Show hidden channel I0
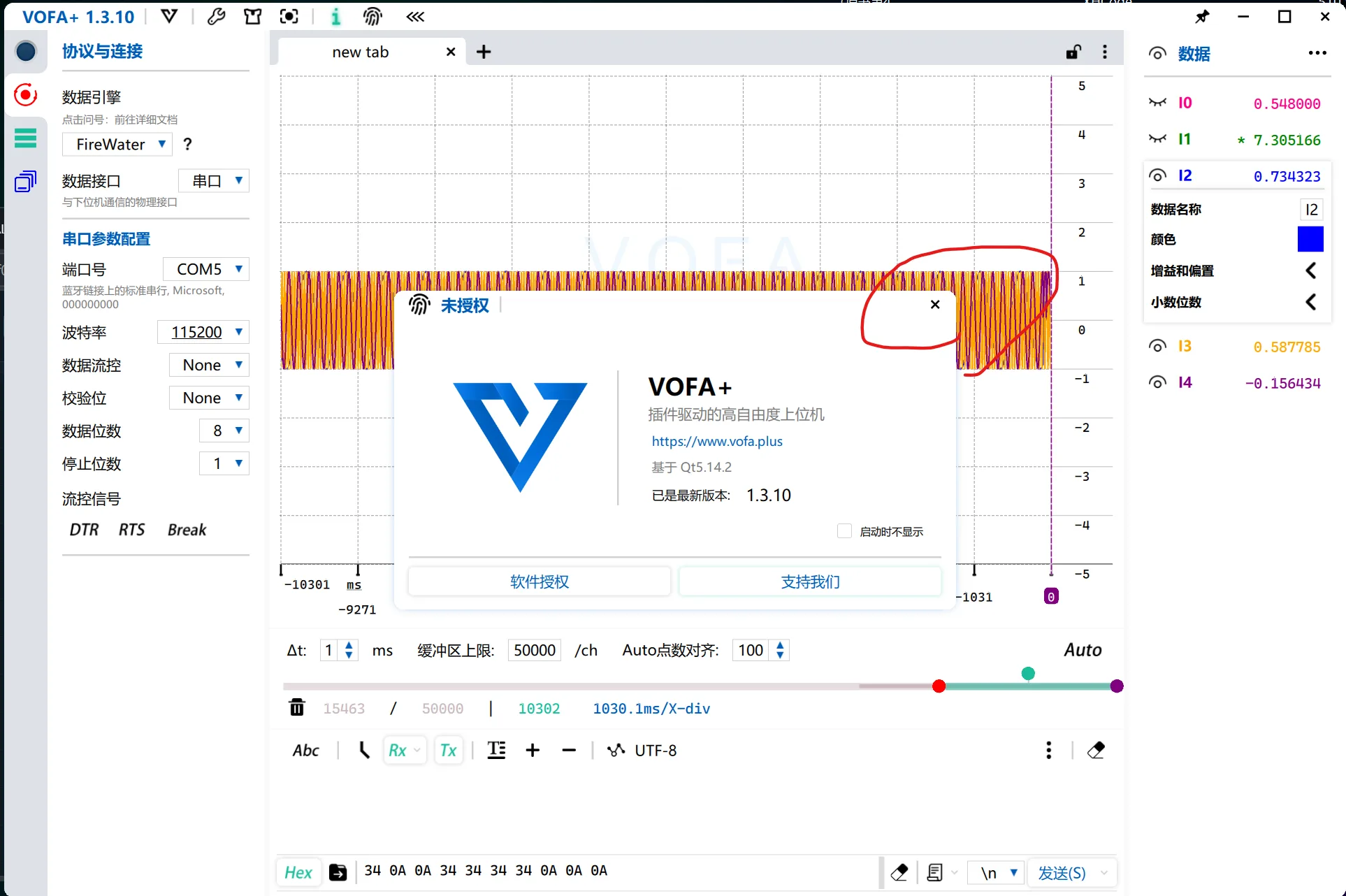Viewport: 1346px width, 896px height. click(1157, 103)
